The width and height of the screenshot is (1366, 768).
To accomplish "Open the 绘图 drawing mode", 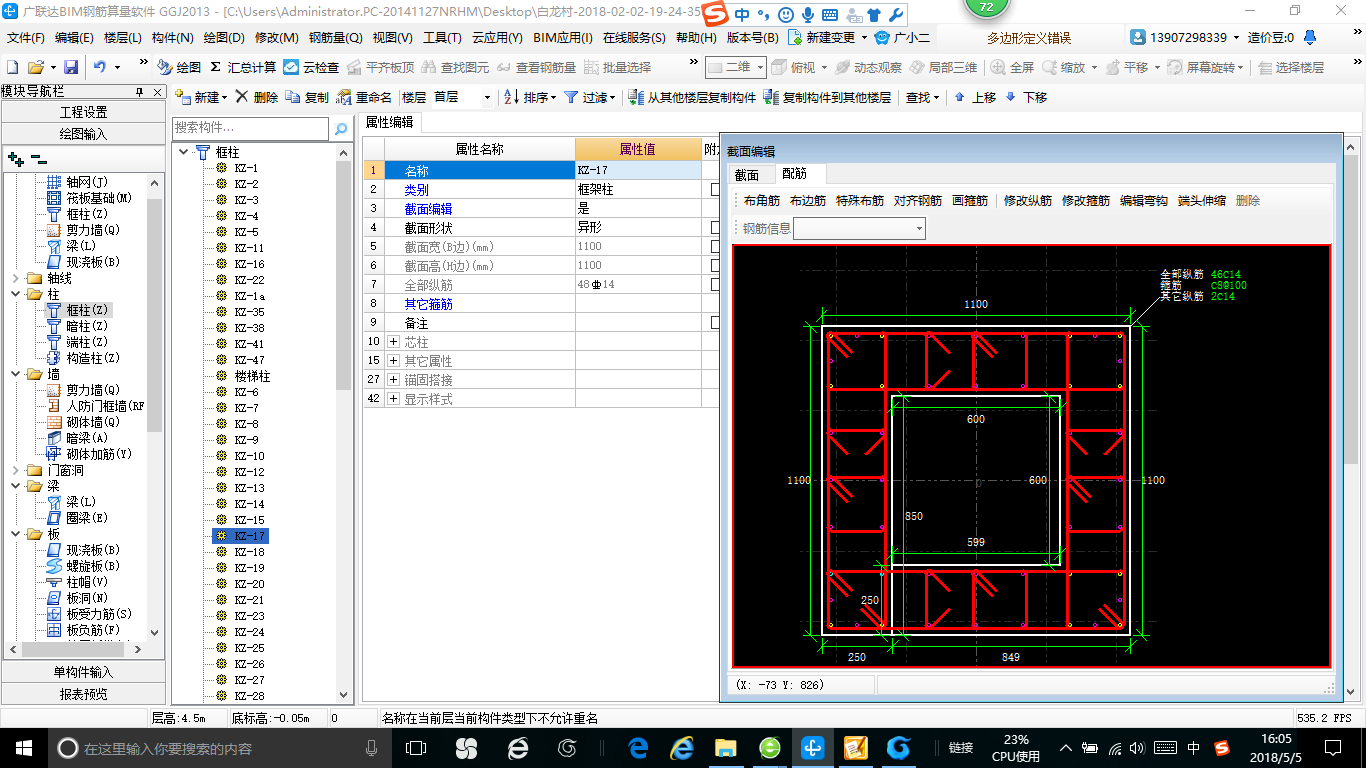I will click(x=179, y=67).
